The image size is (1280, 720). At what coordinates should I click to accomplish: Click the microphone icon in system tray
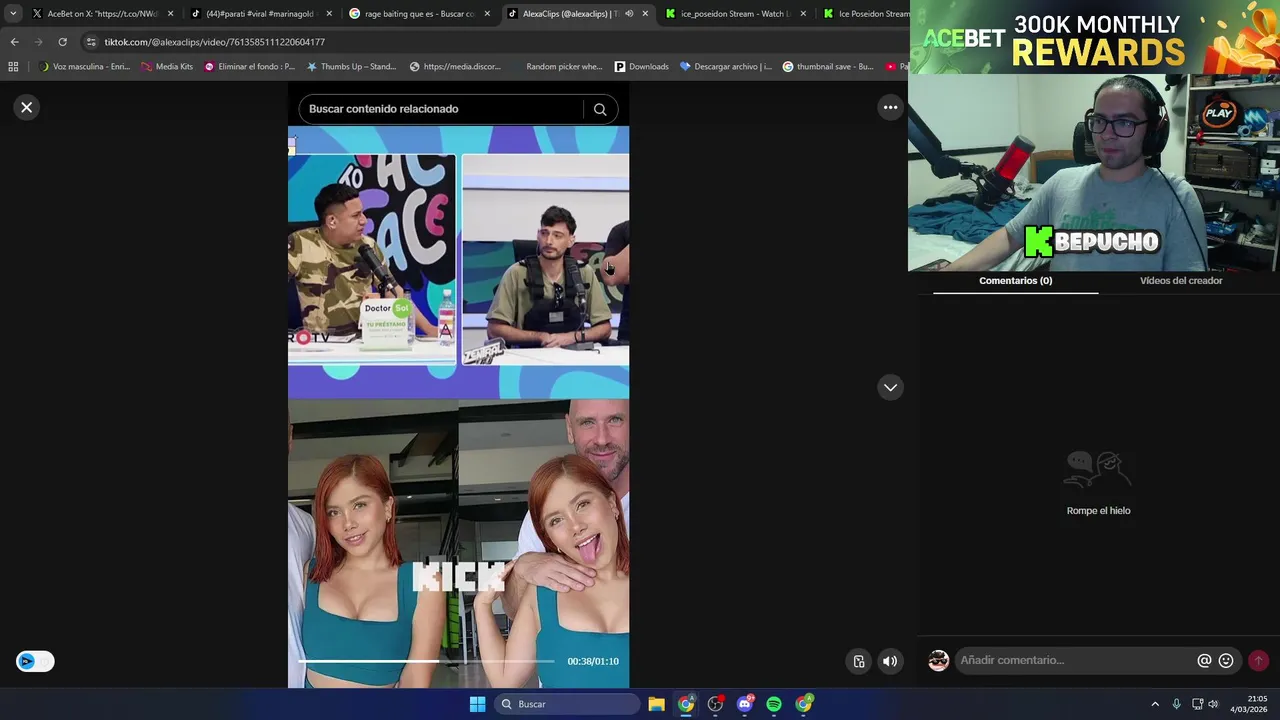pyautogui.click(x=1176, y=704)
